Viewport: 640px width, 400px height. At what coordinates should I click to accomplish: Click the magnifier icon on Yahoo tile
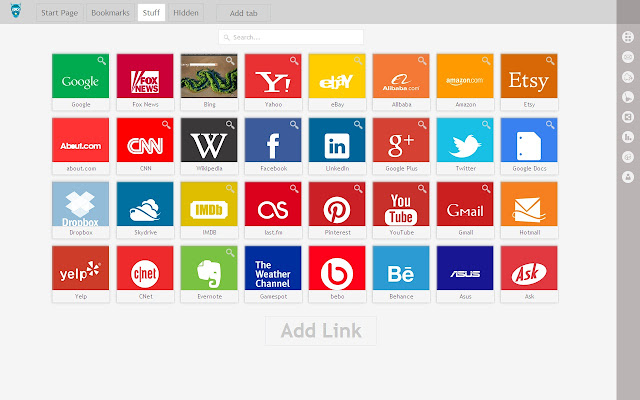pyautogui.click(x=294, y=61)
